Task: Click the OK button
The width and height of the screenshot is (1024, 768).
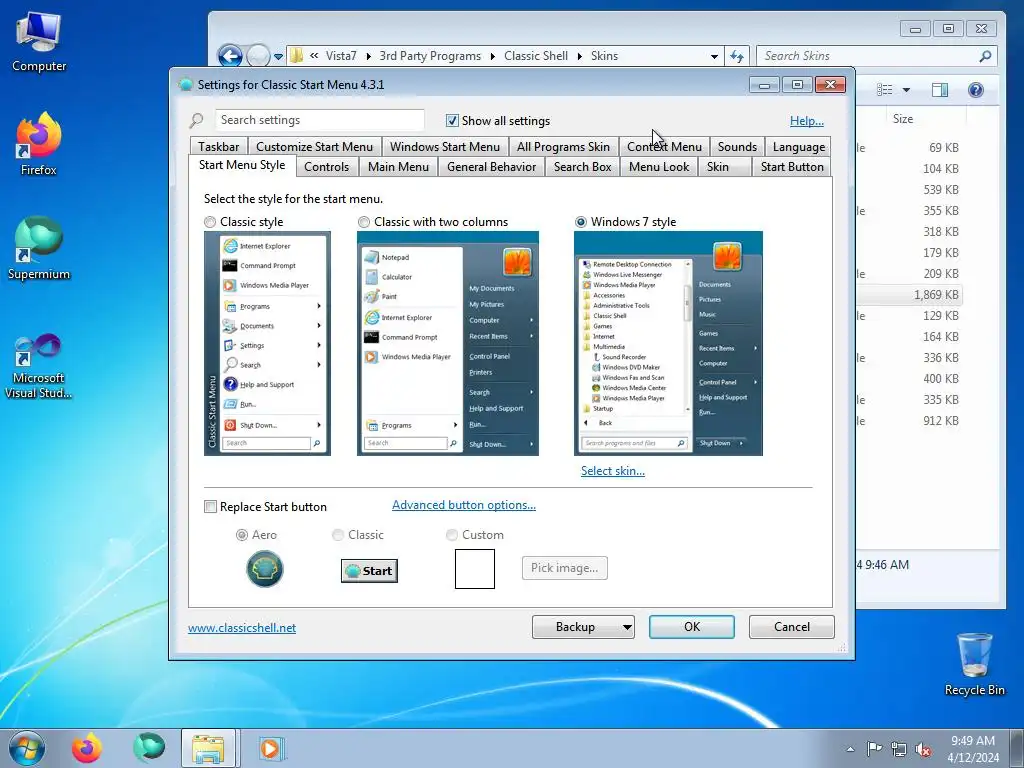Action: click(x=692, y=627)
